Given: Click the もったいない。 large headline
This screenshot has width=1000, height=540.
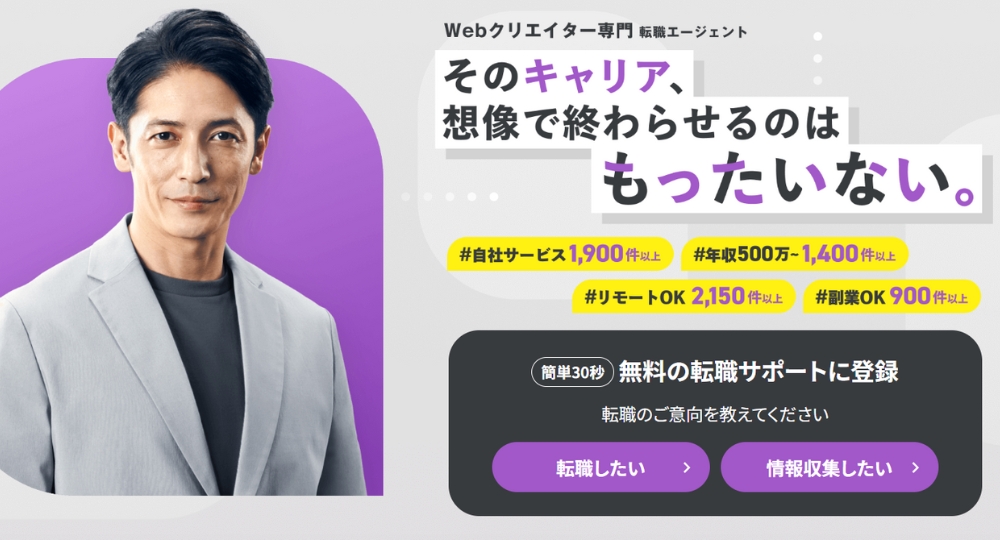Looking at the screenshot, I should pos(790,179).
